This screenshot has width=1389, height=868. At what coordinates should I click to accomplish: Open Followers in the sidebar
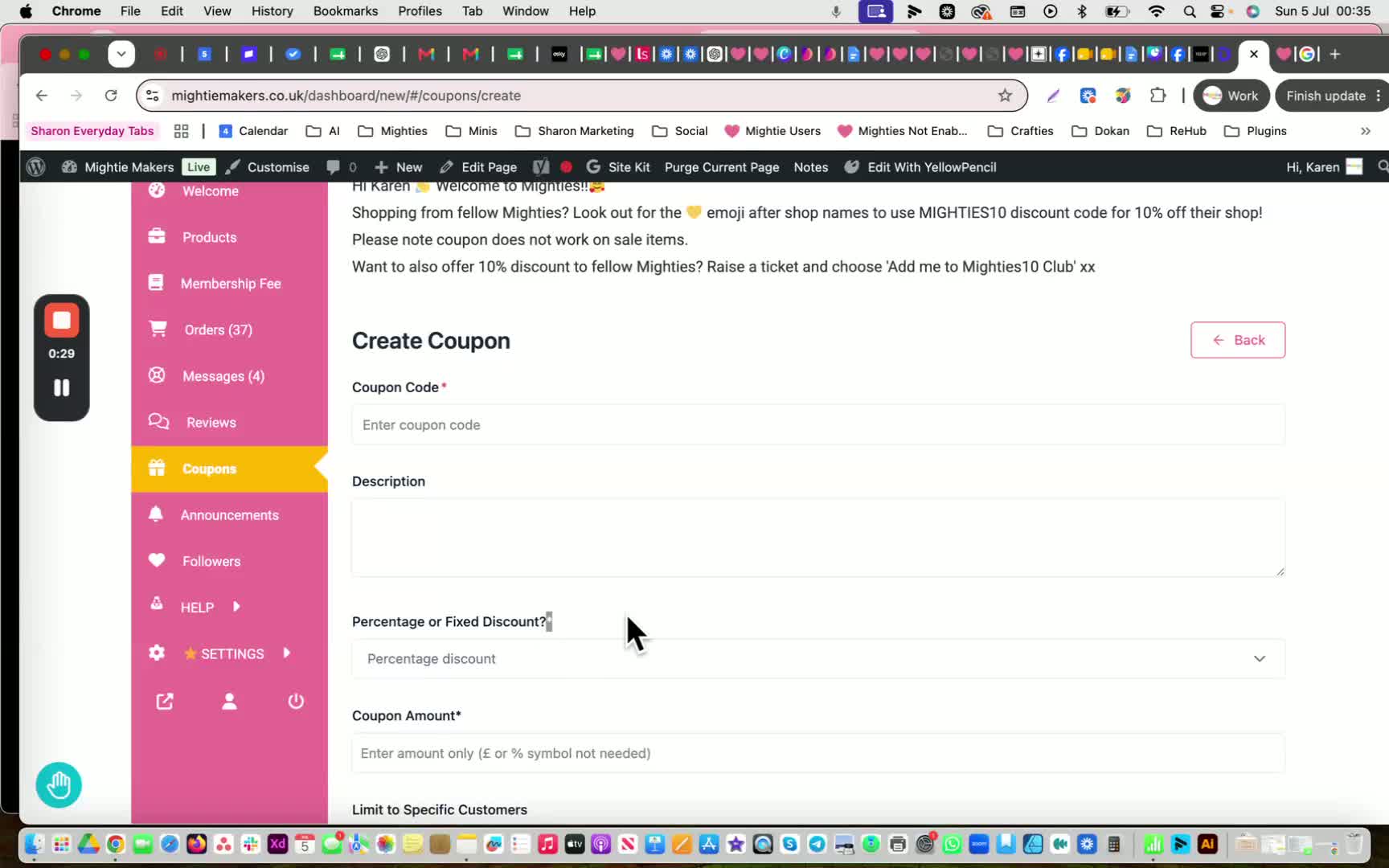(211, 561)
